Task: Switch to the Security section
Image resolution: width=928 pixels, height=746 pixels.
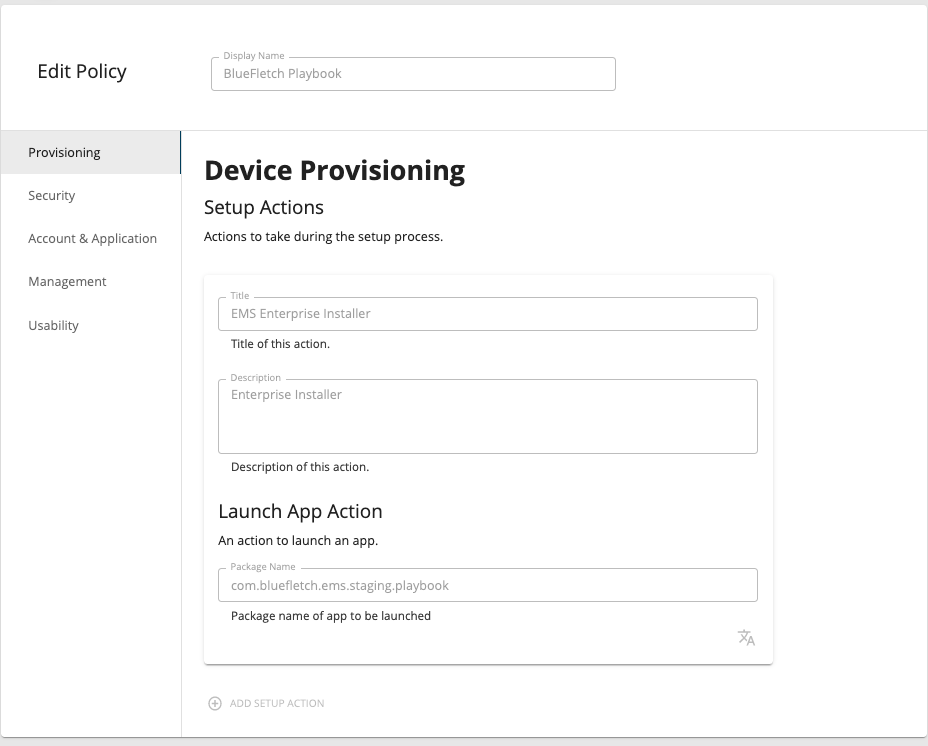Action: tap(91, 195)
